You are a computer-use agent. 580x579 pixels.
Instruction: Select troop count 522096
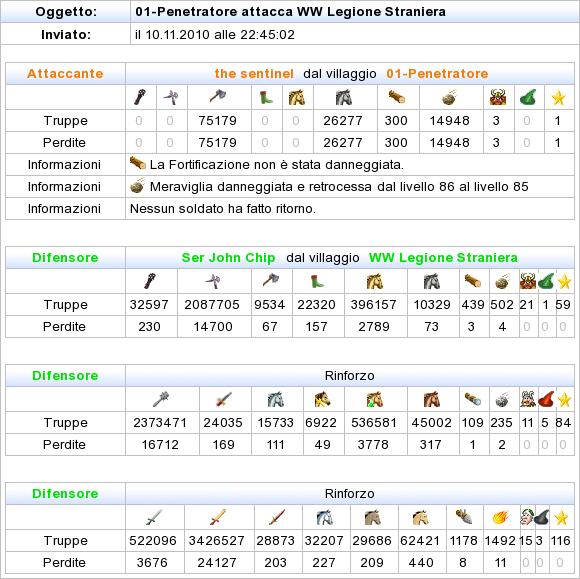(153, 541)
